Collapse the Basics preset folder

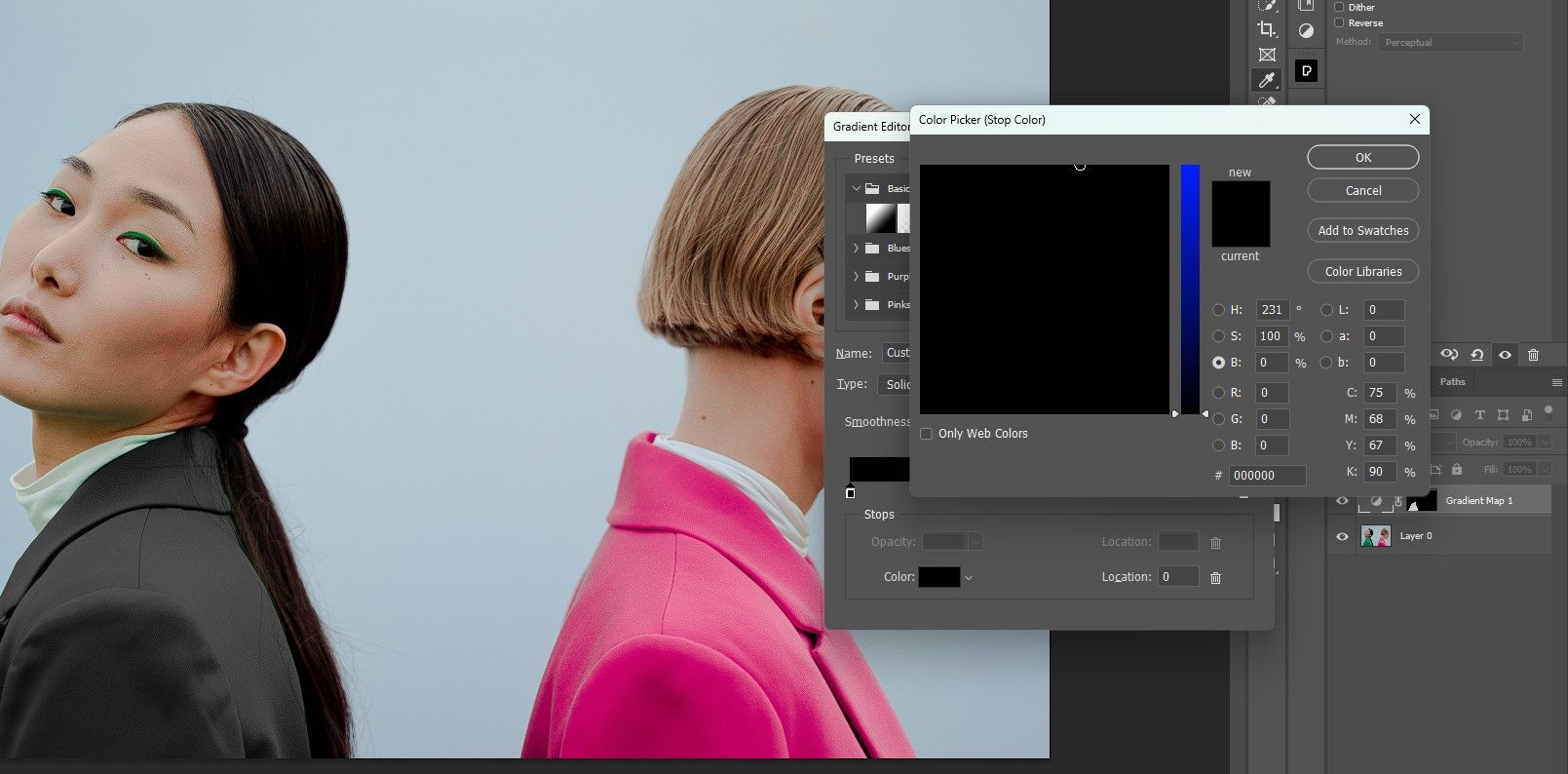click(856, 188)
